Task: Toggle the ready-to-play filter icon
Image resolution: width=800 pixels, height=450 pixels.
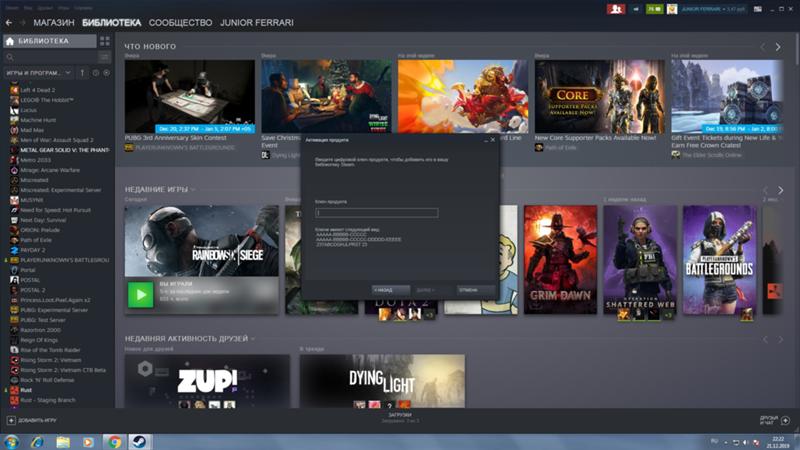Action: (106, 73)
